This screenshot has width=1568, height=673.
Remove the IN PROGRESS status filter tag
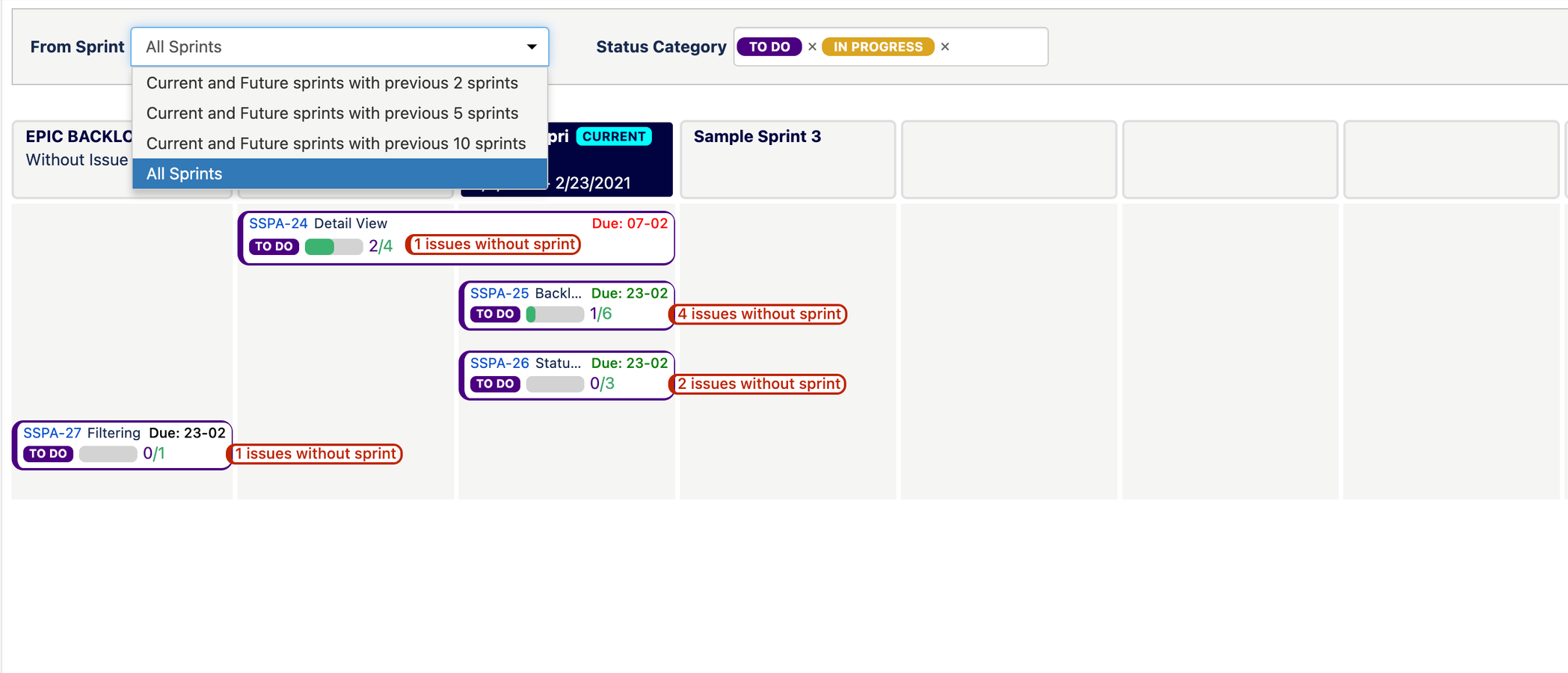[x=945, y=47]
